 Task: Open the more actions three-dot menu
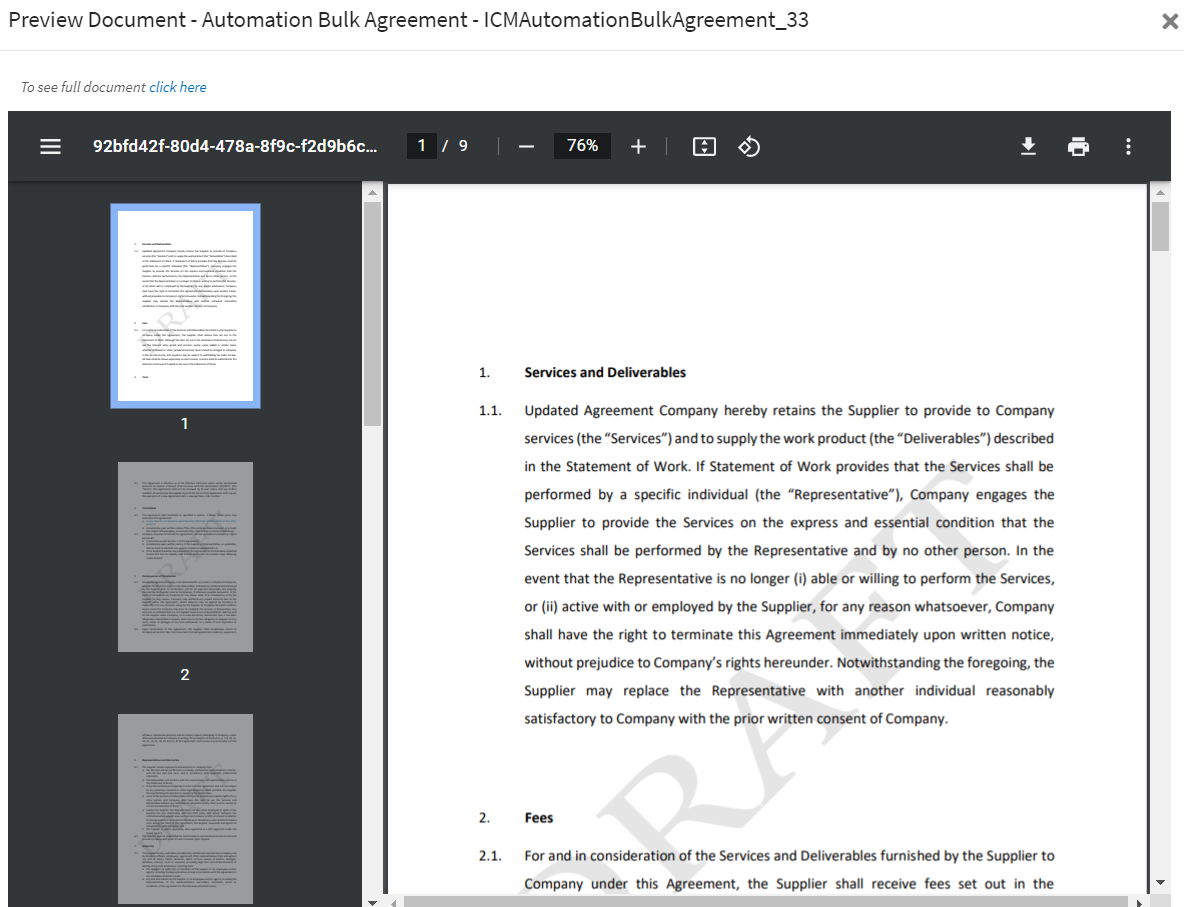(1128, 147)
